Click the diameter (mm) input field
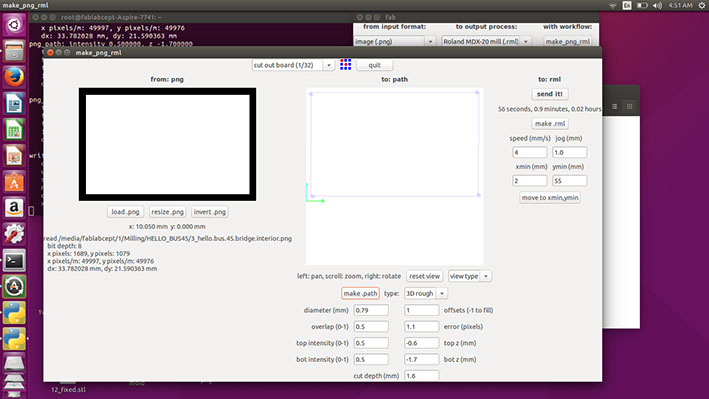The height and width of the screenshot is (399, 709). [x=371, y=310]
